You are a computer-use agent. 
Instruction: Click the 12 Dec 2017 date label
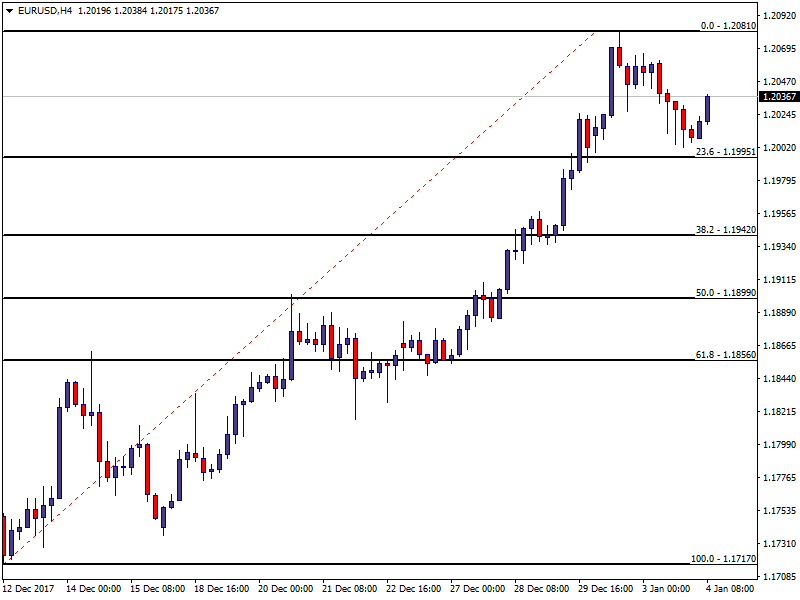28,589
